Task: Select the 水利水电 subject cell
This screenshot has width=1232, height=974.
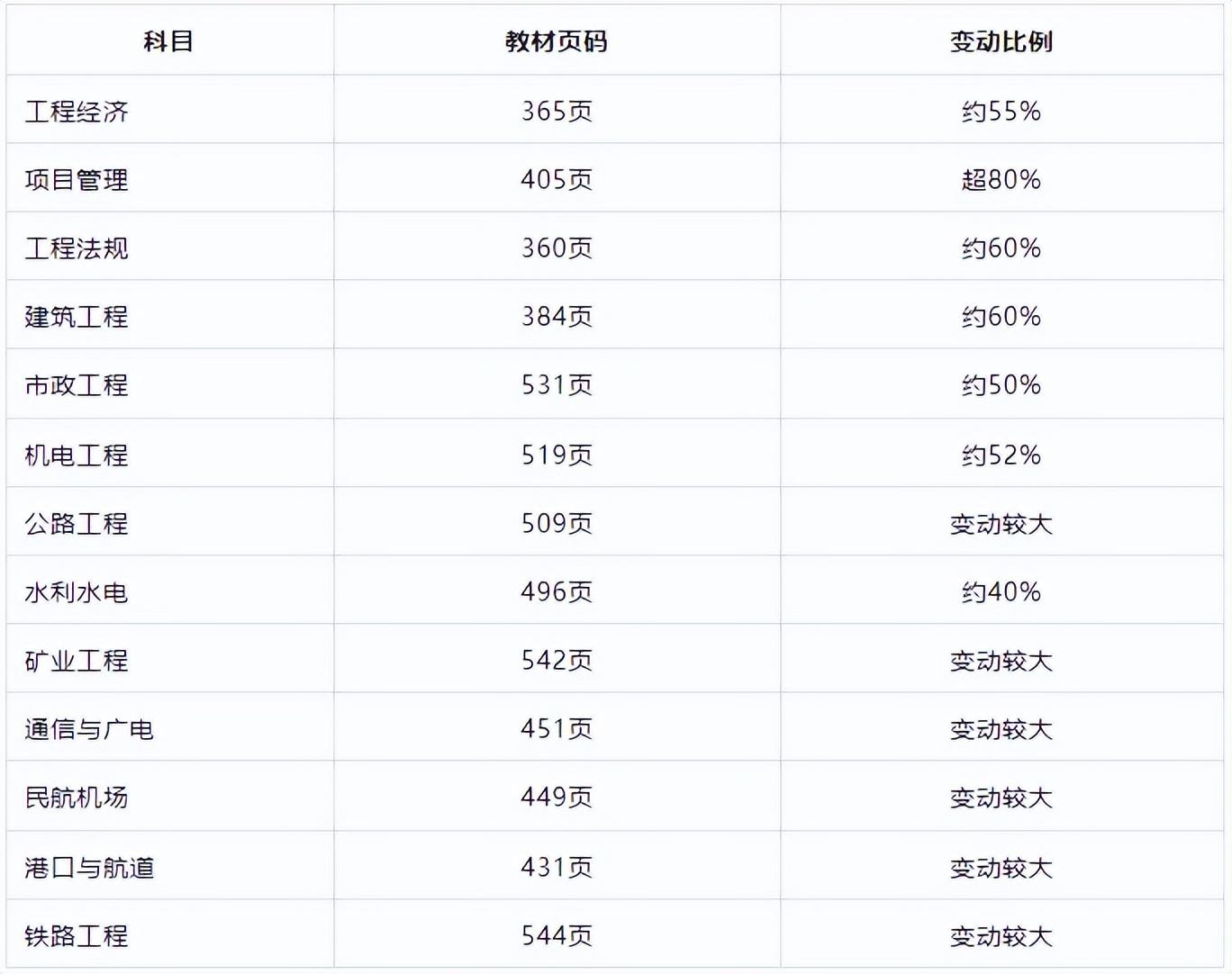Action: (77, 592)
